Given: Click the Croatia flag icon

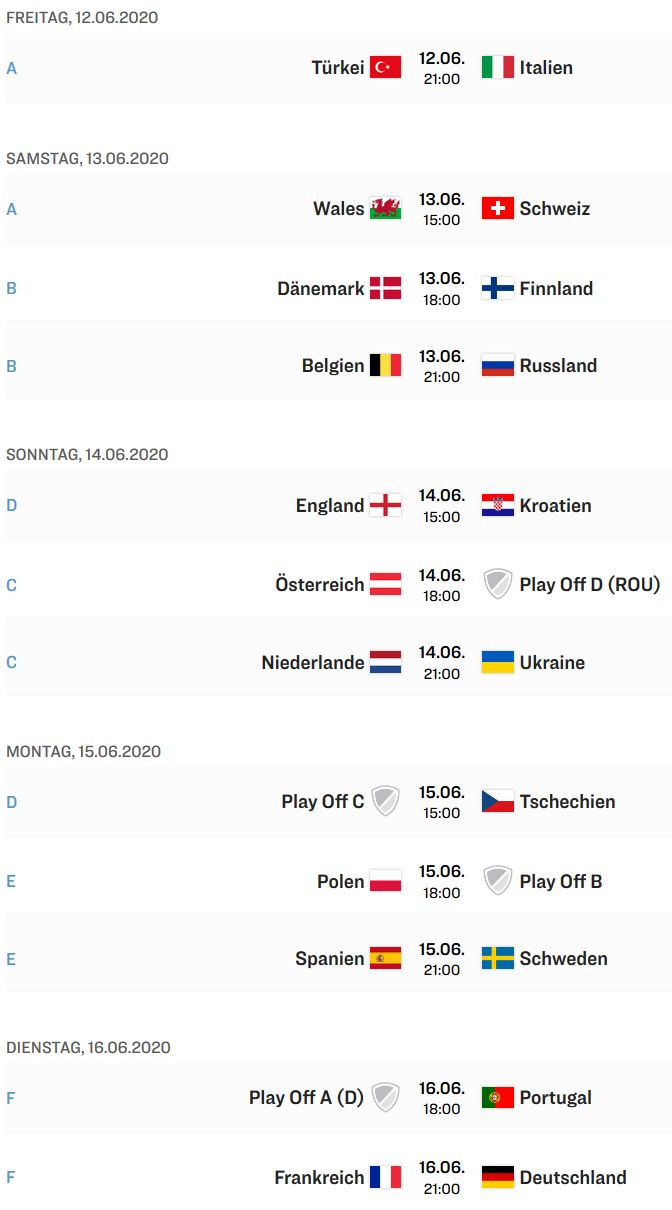Looking at the screenshot, I should click(x=497, y=506).
